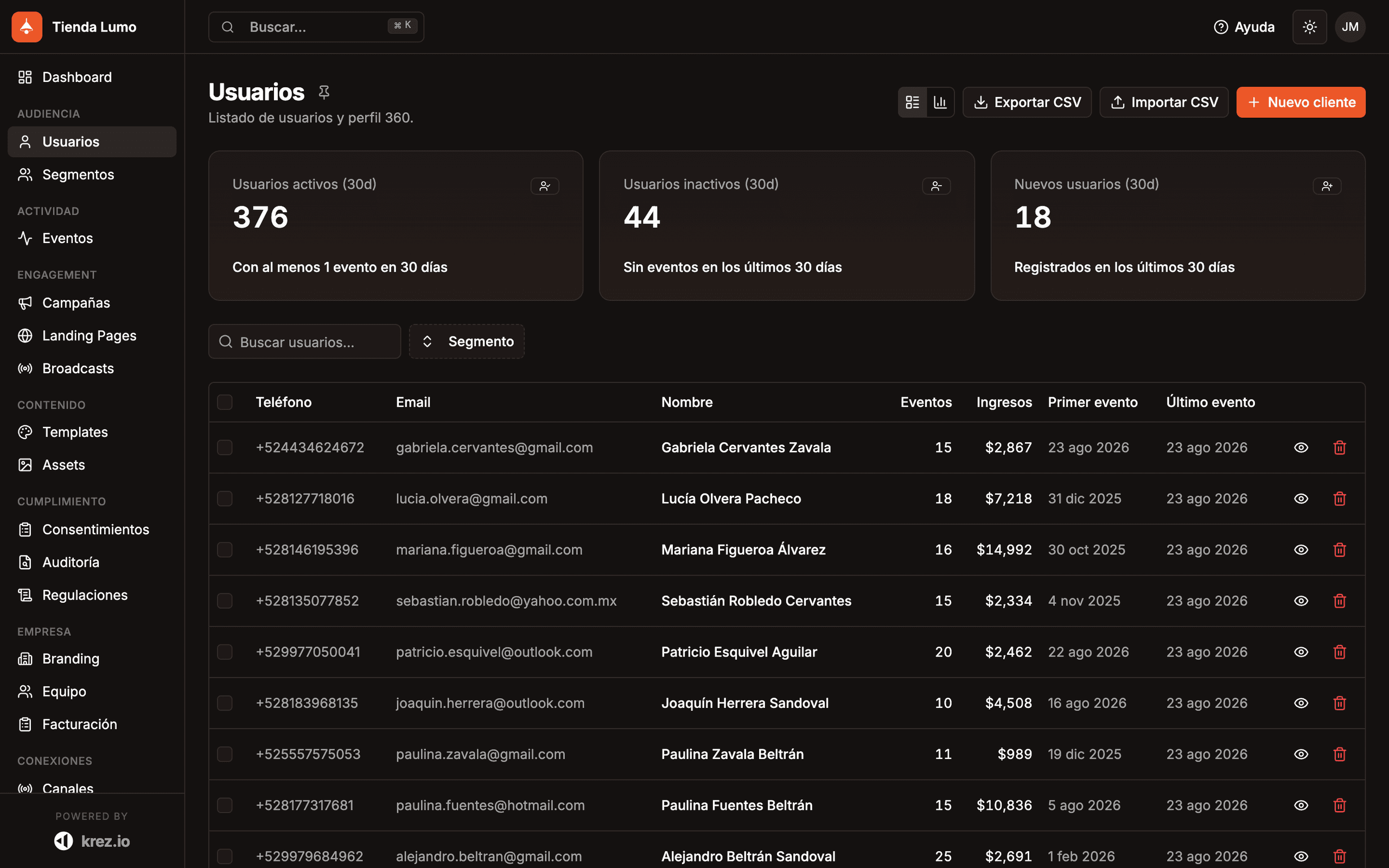The height and width of the screenshot is (868, 1389).
Task: Open Consentimientos in the sidebar
Action: click(92, 529)
